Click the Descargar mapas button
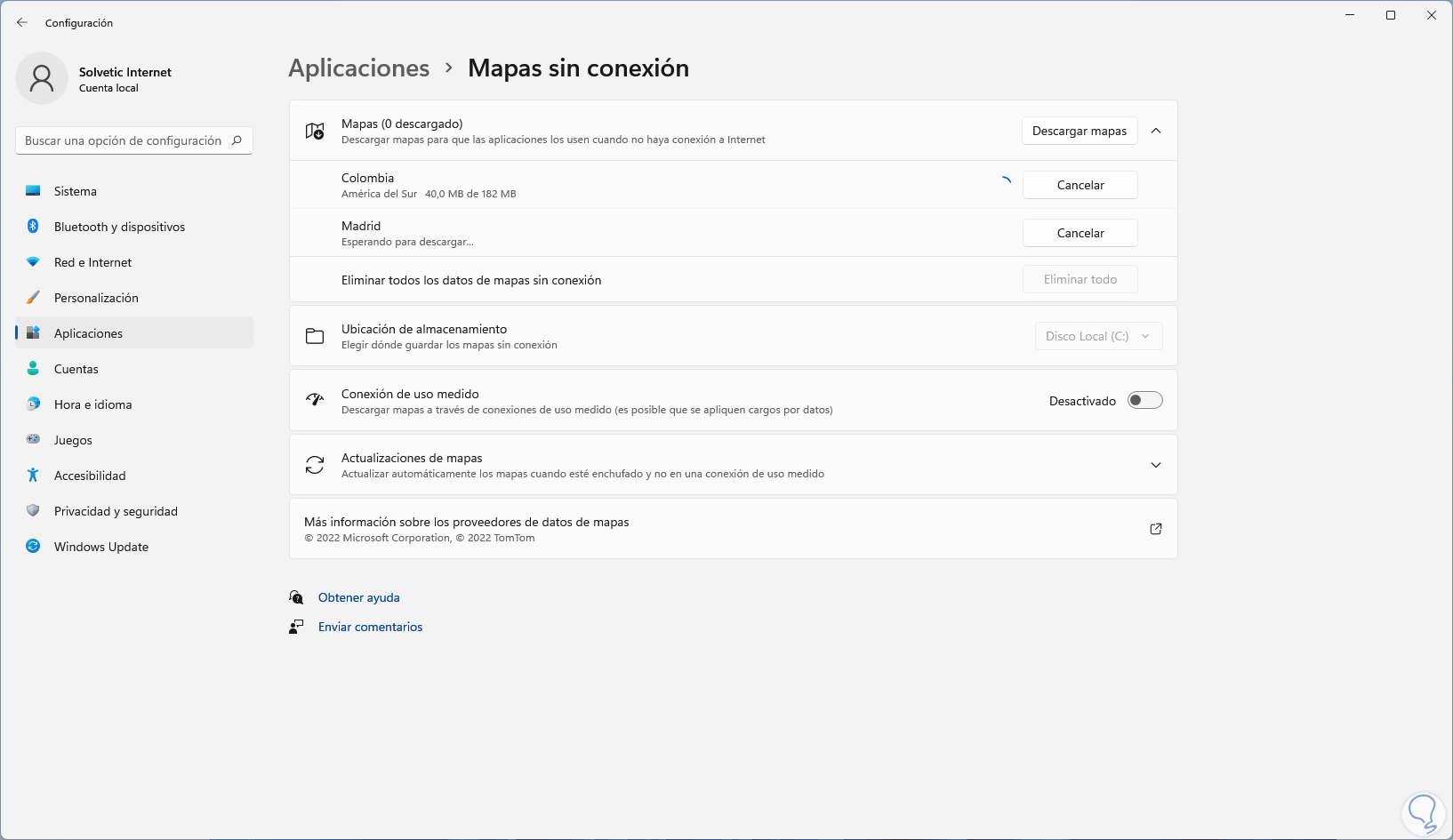This screenshot has height=840, width=1453. coord(1079,131)
